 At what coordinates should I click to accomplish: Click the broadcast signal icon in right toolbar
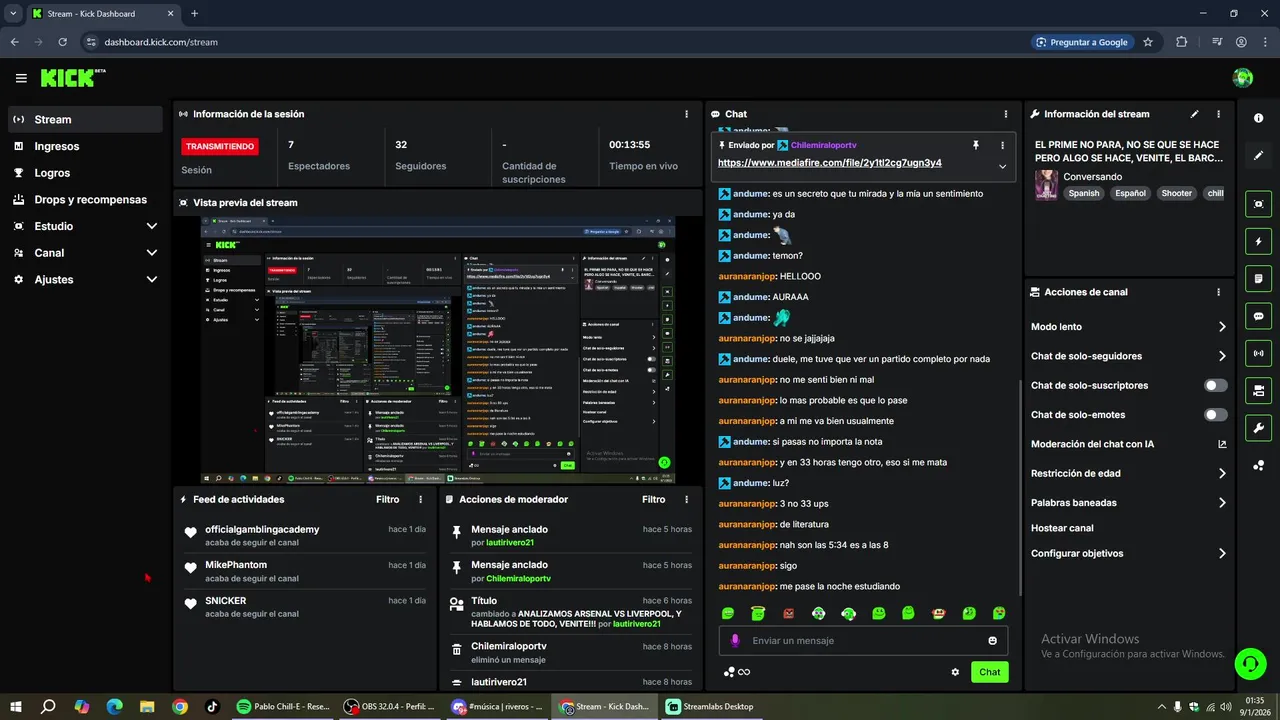click(1258, 353)
